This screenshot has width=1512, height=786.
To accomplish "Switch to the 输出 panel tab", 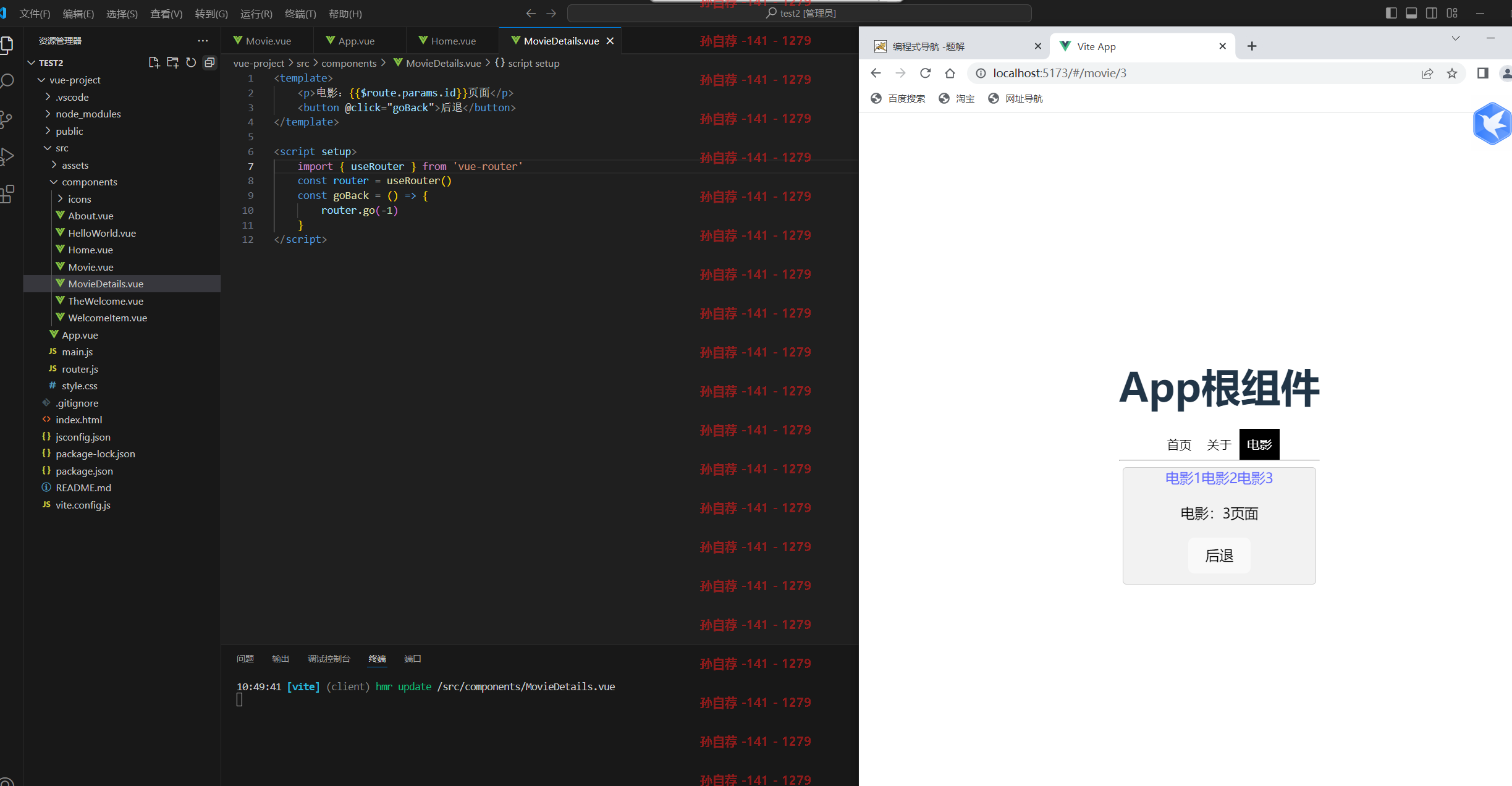I will tap(281, 659).
